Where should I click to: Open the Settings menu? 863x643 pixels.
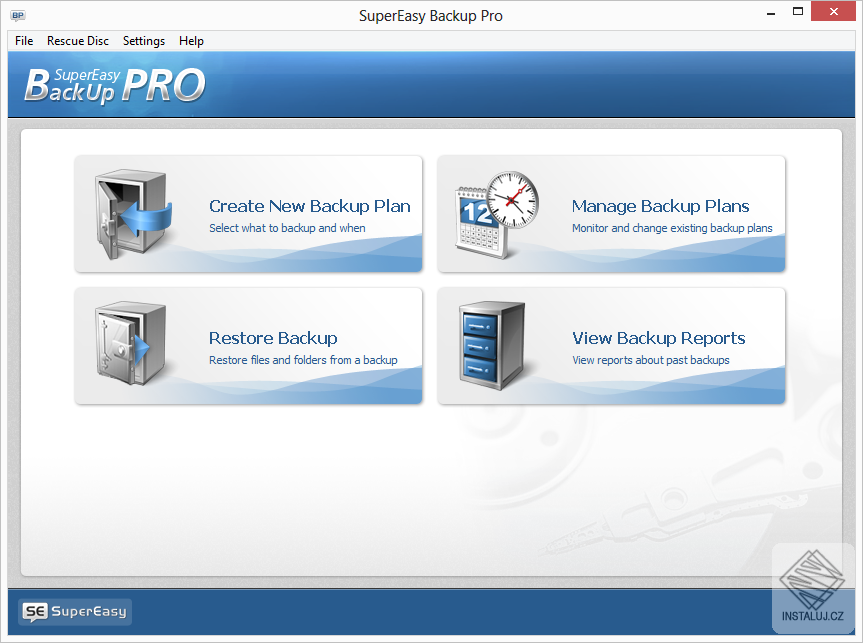(143, 41)
